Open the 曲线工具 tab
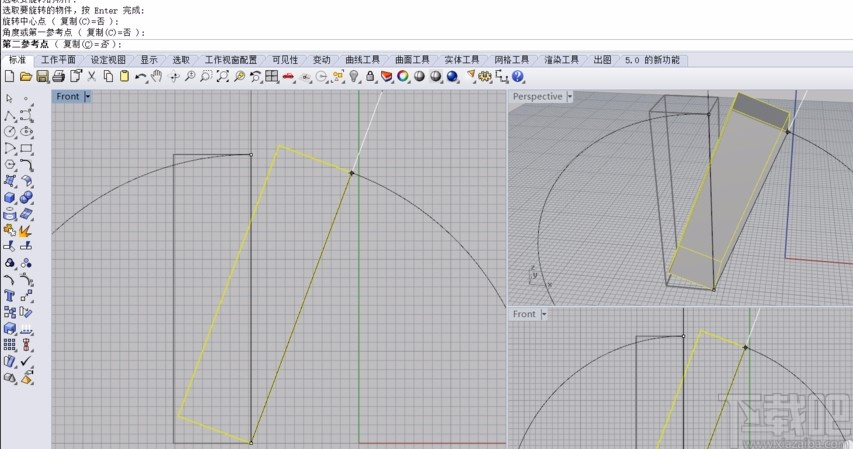853x449 pixels. pos(362,60)
